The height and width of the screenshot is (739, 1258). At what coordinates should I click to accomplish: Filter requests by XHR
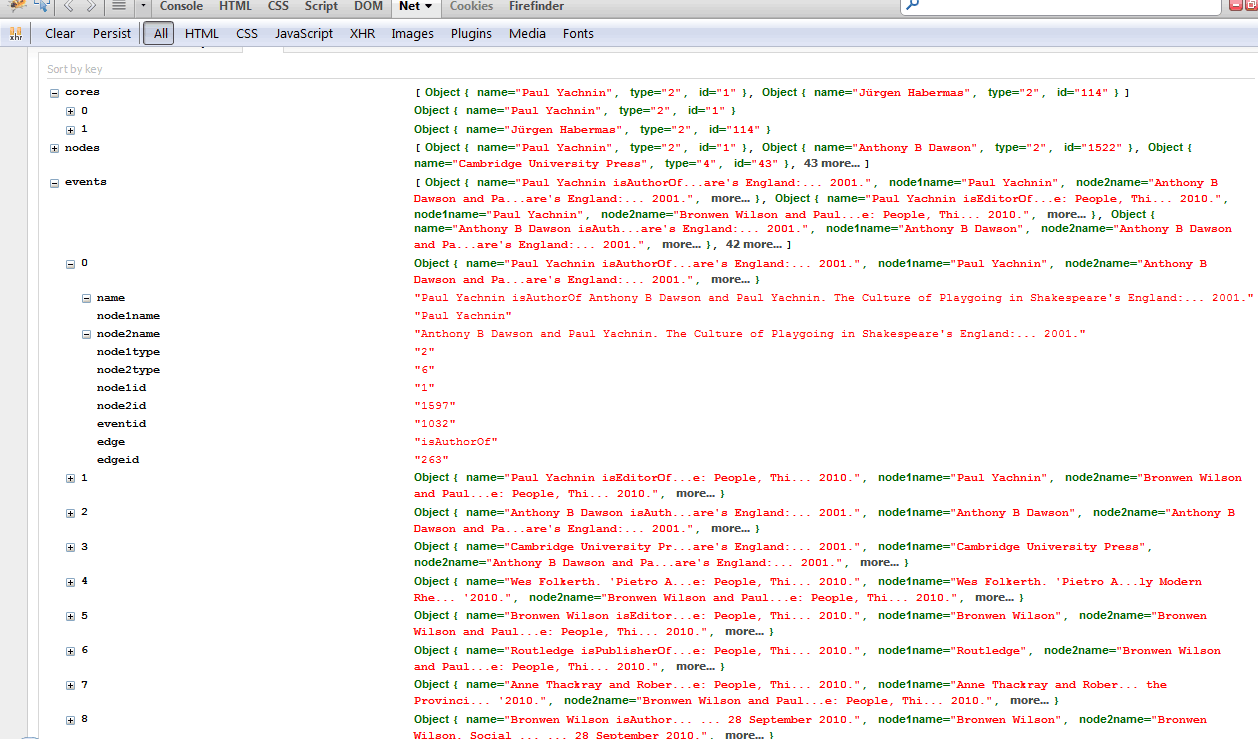click(362, 33)
